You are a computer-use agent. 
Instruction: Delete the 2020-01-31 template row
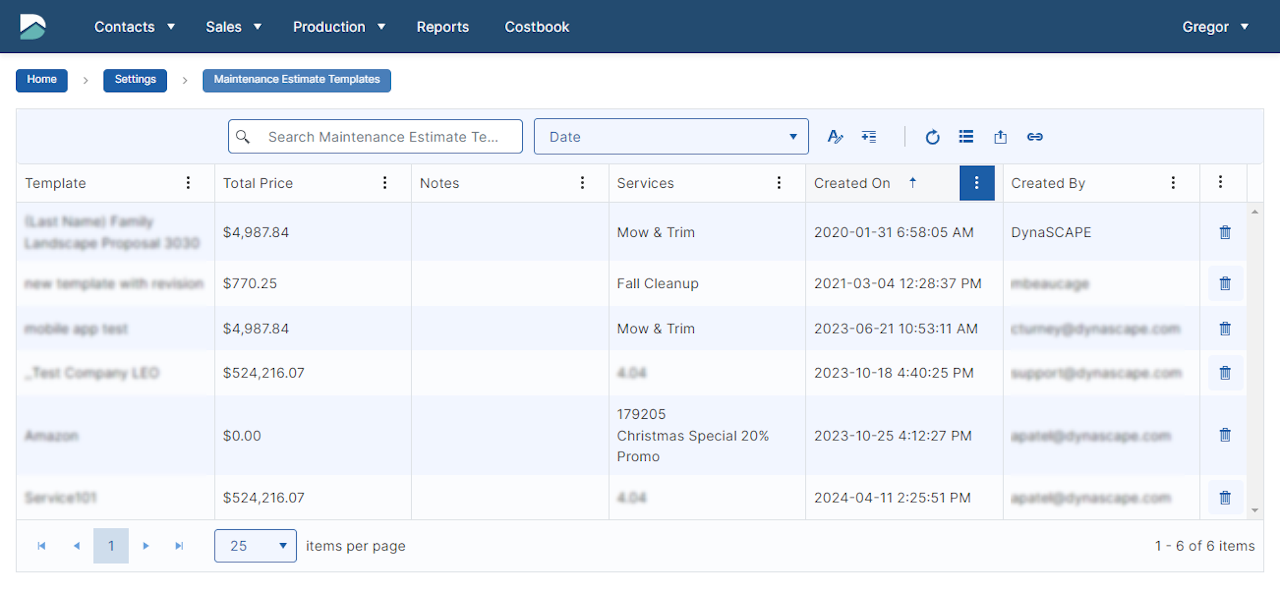coord(1225,232)
